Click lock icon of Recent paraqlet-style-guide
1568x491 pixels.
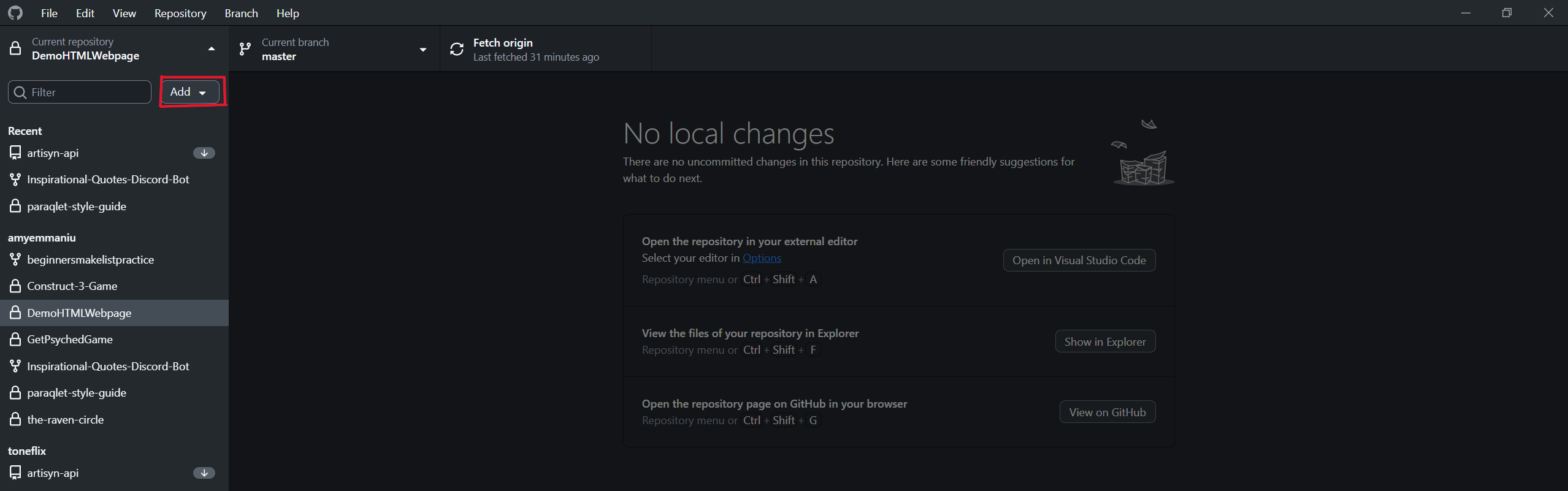coord(15,206)
